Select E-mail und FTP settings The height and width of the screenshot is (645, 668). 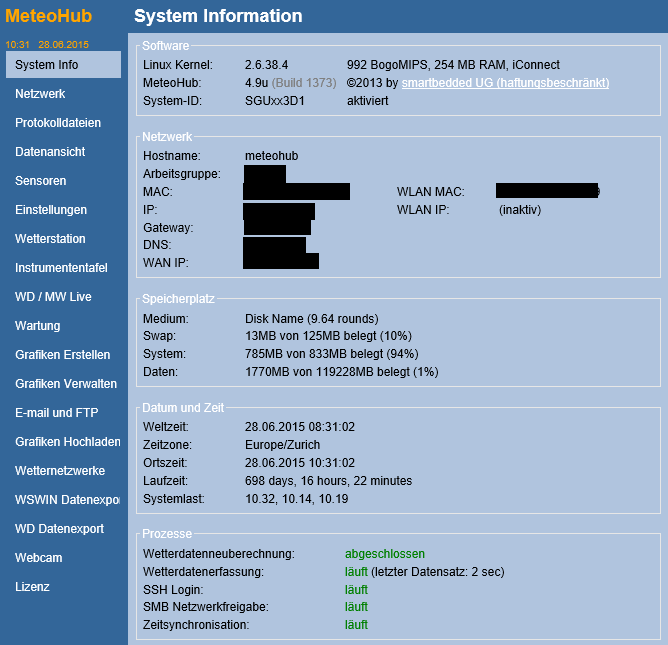click(x=57, y=413)
